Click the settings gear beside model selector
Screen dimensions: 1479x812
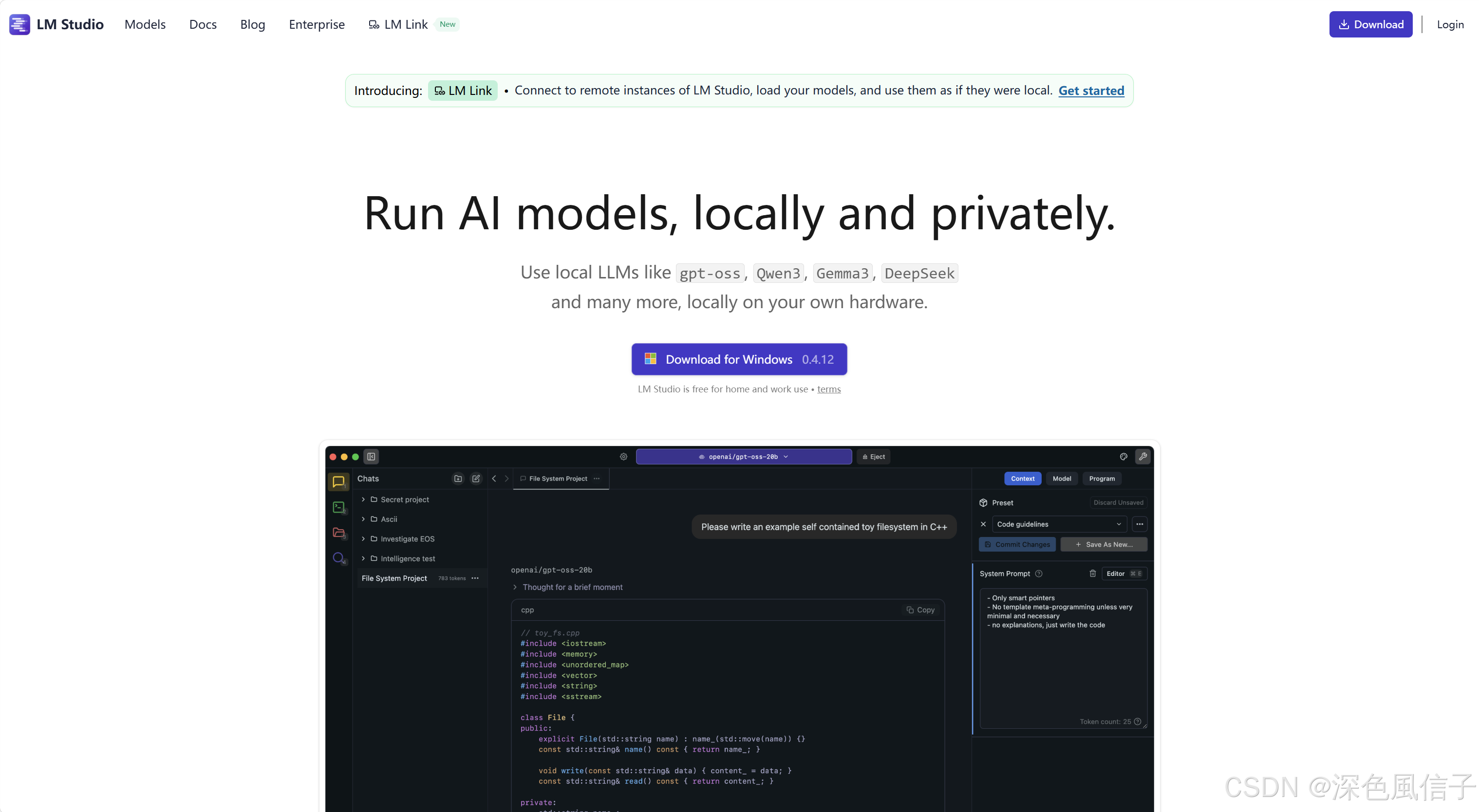point(623,457)
